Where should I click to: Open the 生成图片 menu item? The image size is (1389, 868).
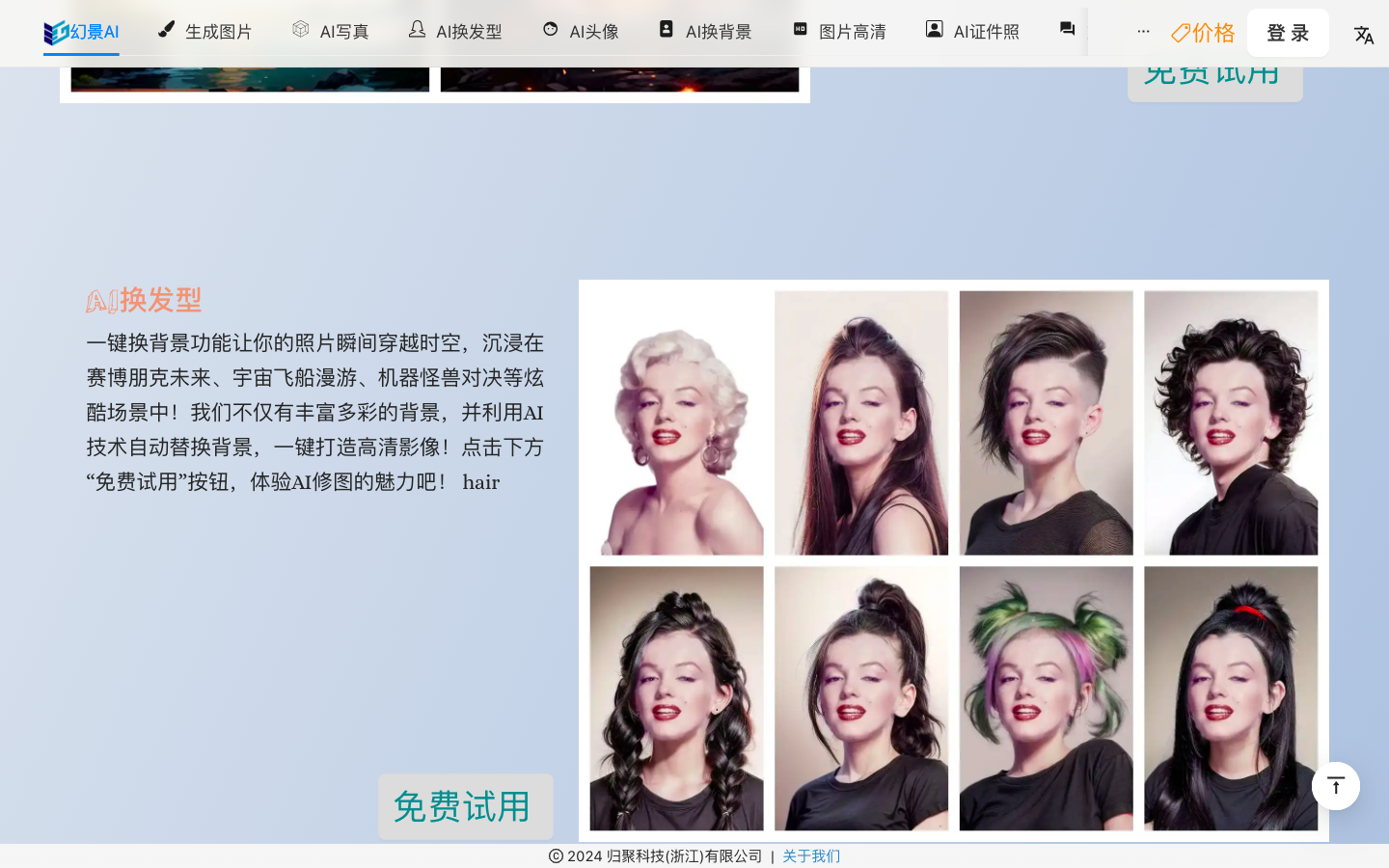point(205,32)
